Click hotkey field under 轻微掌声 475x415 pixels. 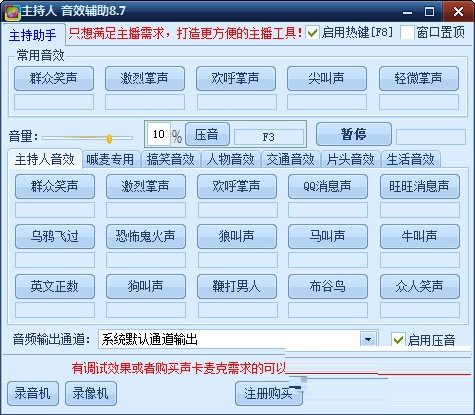pyautogui.click(x=419, y=102)
